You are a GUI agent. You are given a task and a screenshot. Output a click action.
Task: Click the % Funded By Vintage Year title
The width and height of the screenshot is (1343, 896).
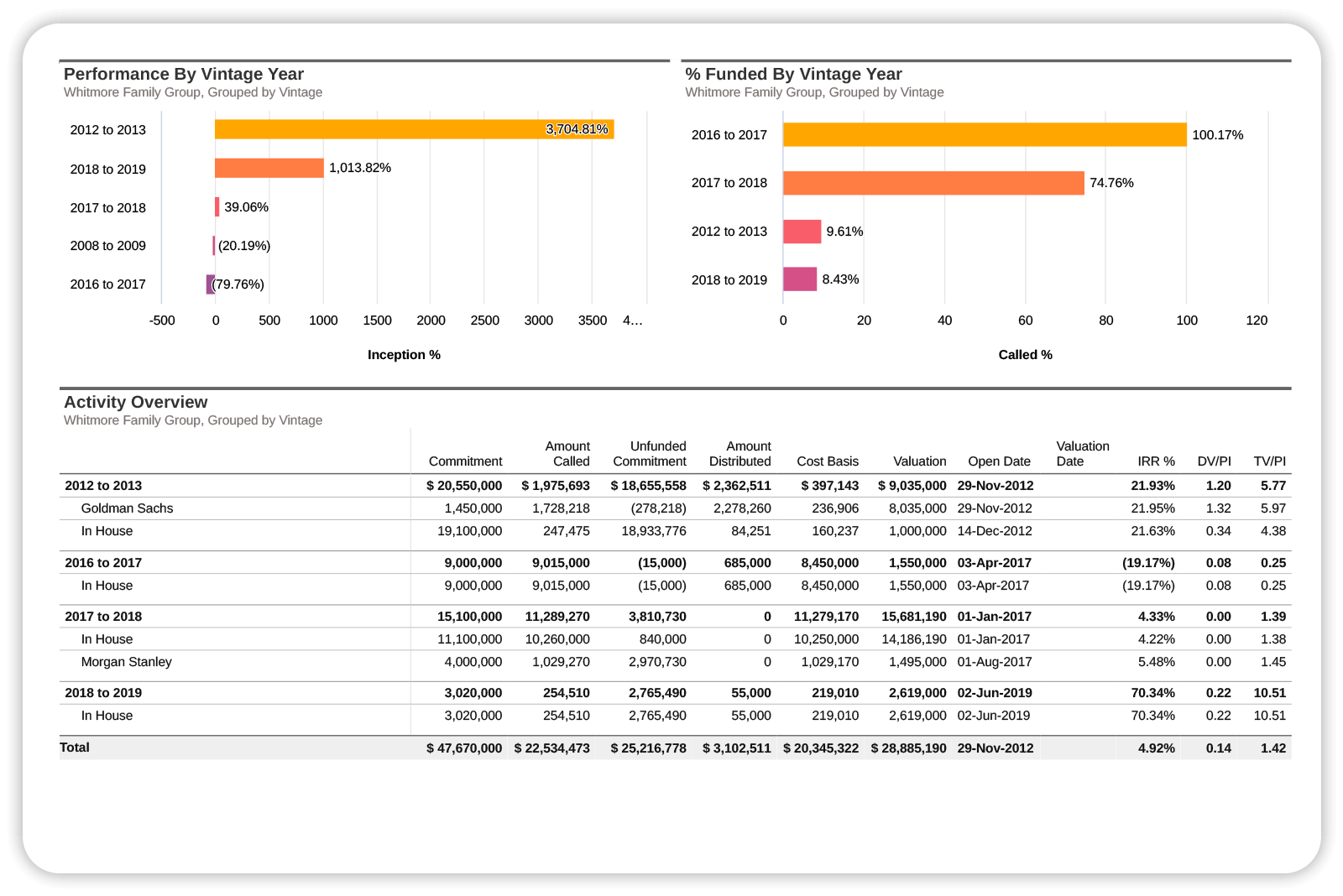pos(793,74)
